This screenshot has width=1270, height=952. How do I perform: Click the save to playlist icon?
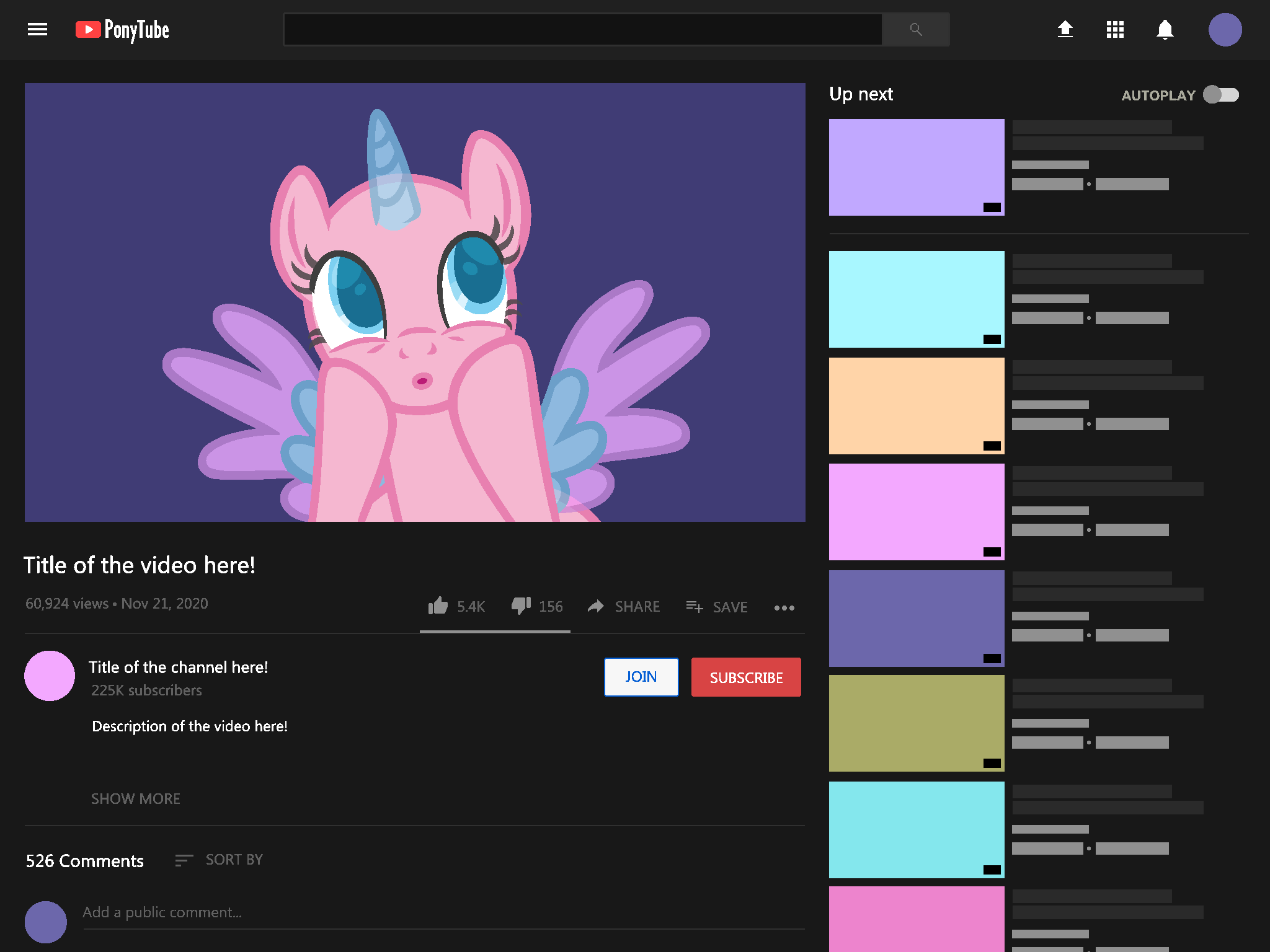point(694,606)
